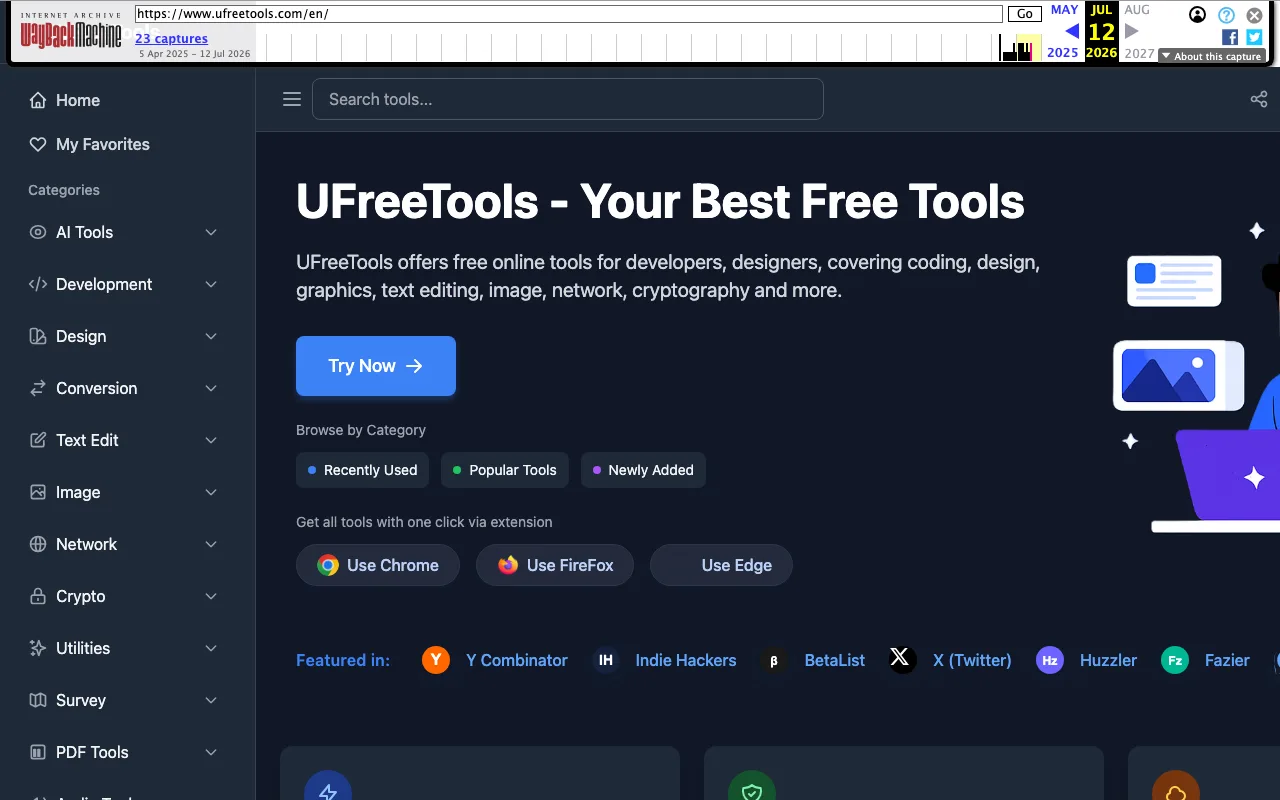Viewport: 1280px width, 800px height.
Task: Expand the Conversion category chevron
Action: coord(211,388)
